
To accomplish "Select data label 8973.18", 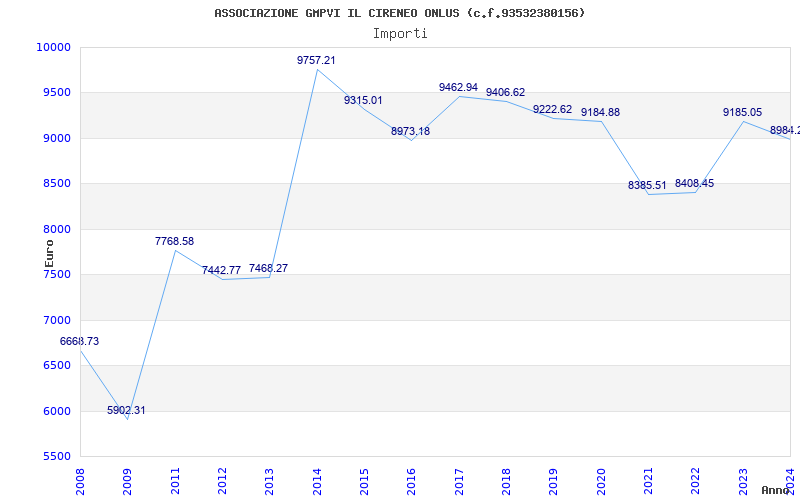I will click(411, 131).
